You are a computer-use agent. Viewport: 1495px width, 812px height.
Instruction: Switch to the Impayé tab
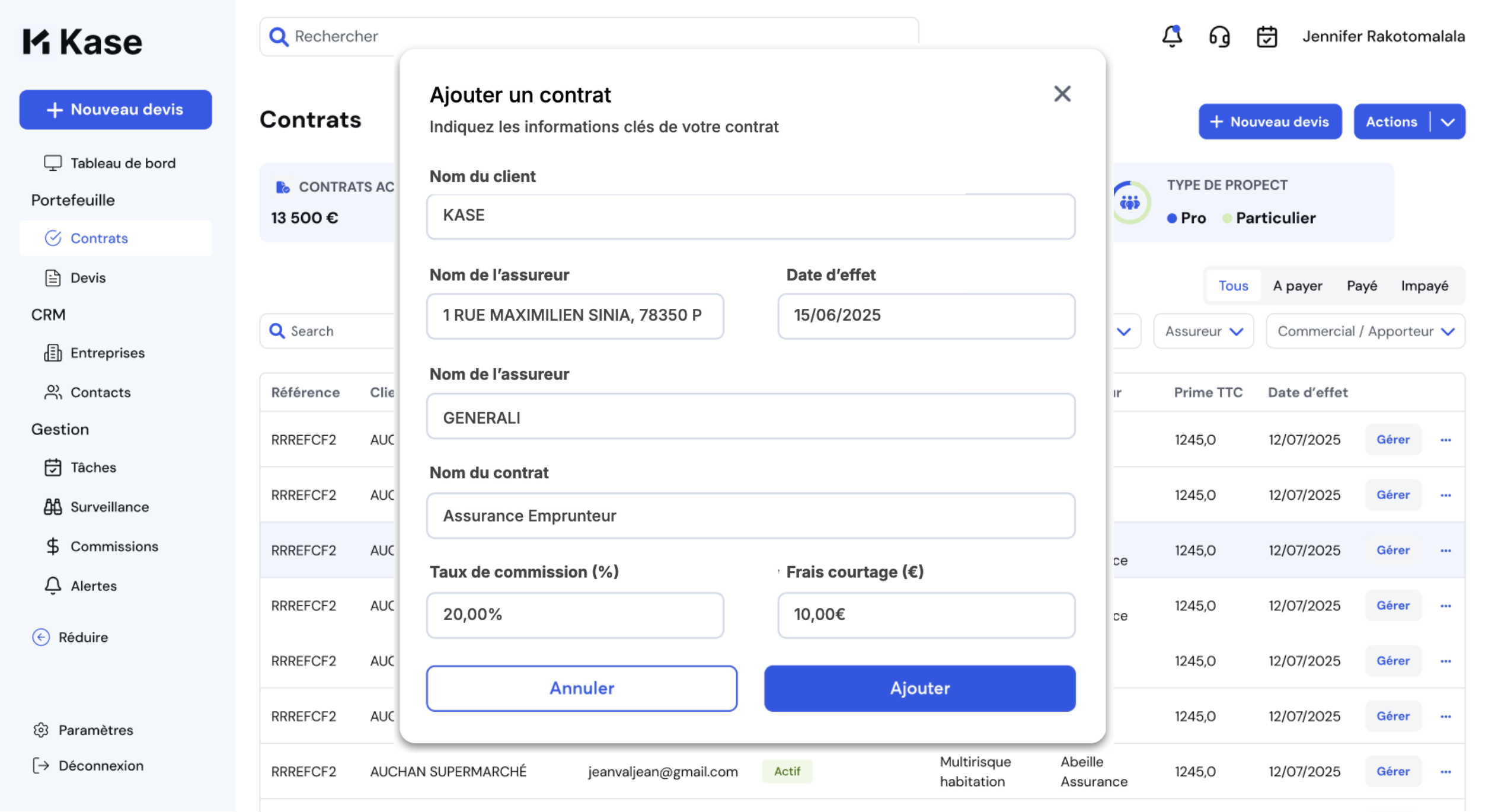[1424, 286]
